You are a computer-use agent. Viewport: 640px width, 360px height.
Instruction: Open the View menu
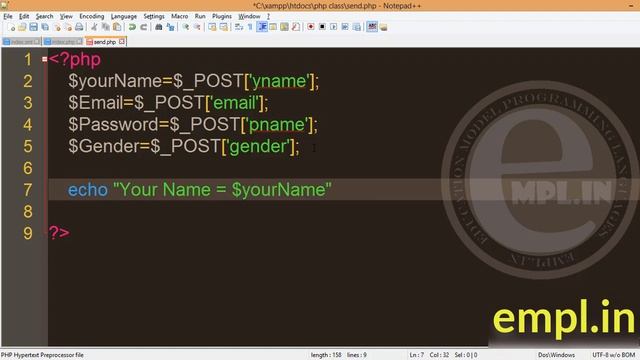coord(66,16)
